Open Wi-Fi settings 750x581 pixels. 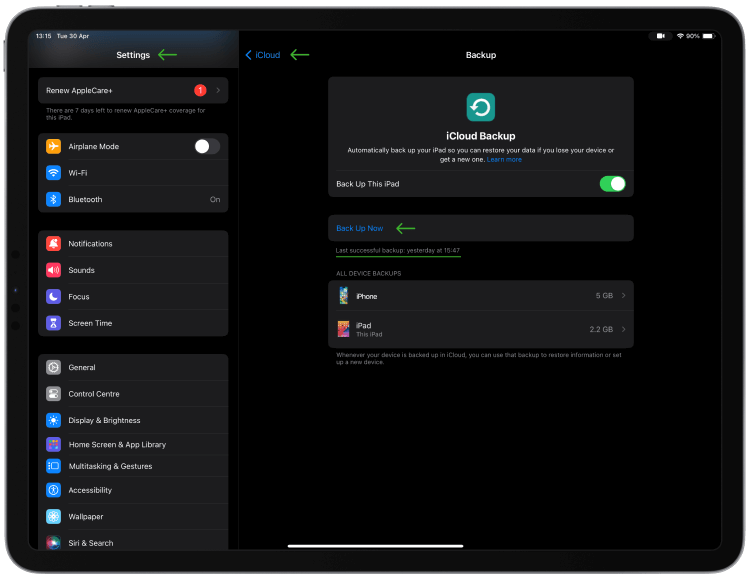coord(133,173)
